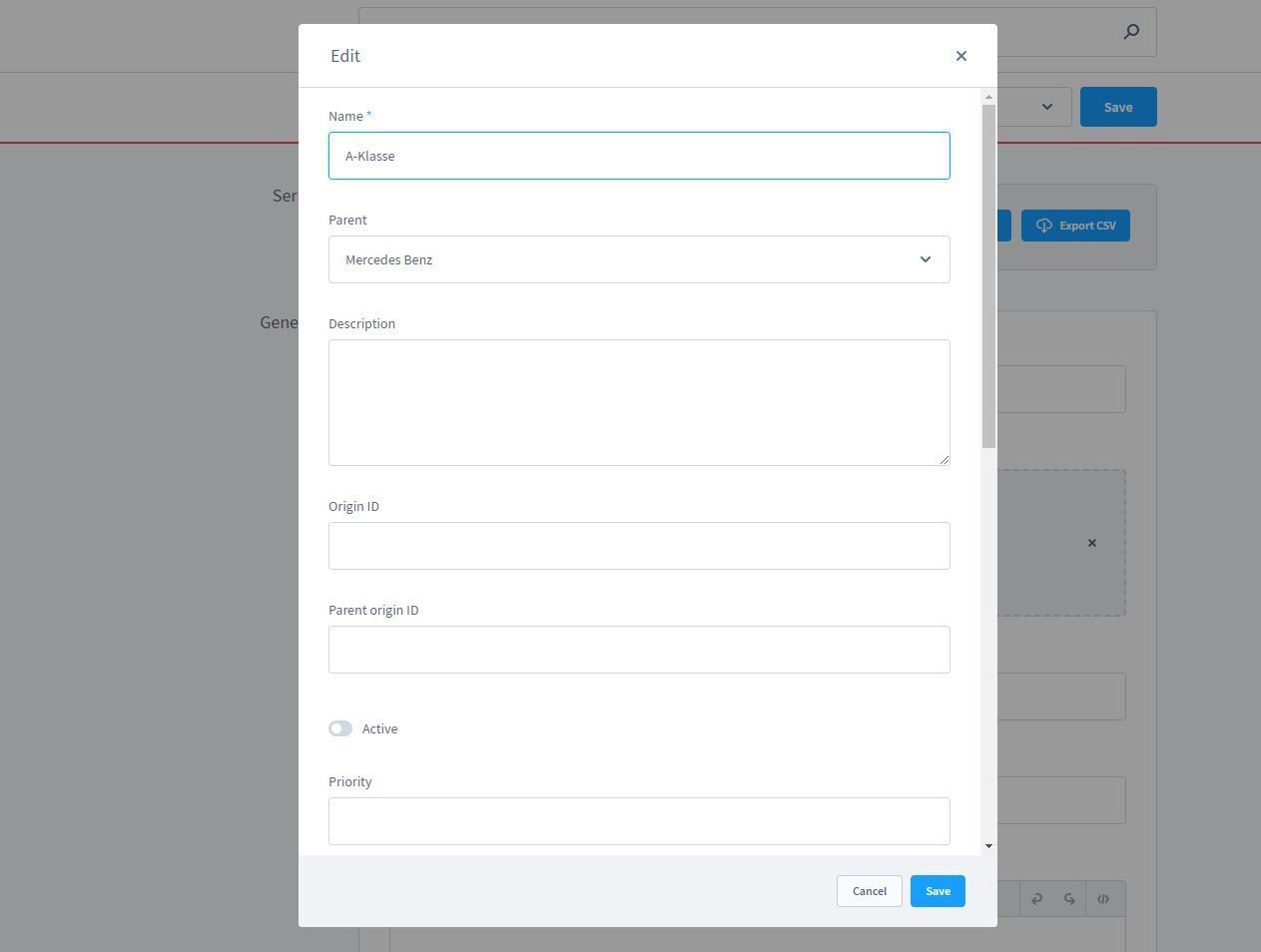The height and width of the screenshot is (952, 1261).
Task: Click the dialog scrollbar up arrow
Action: point(988,97)
